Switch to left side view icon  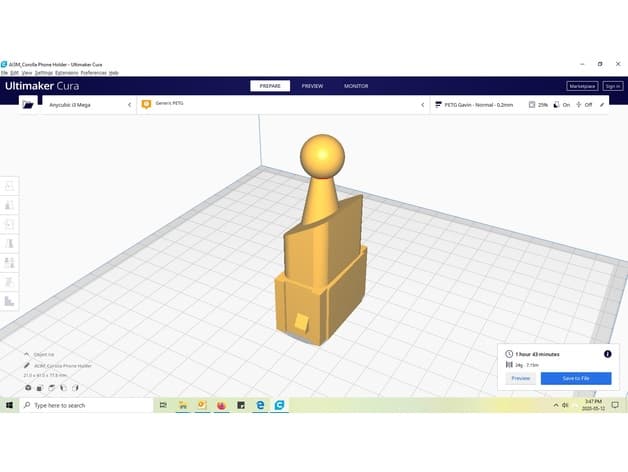tap(63, 388)
